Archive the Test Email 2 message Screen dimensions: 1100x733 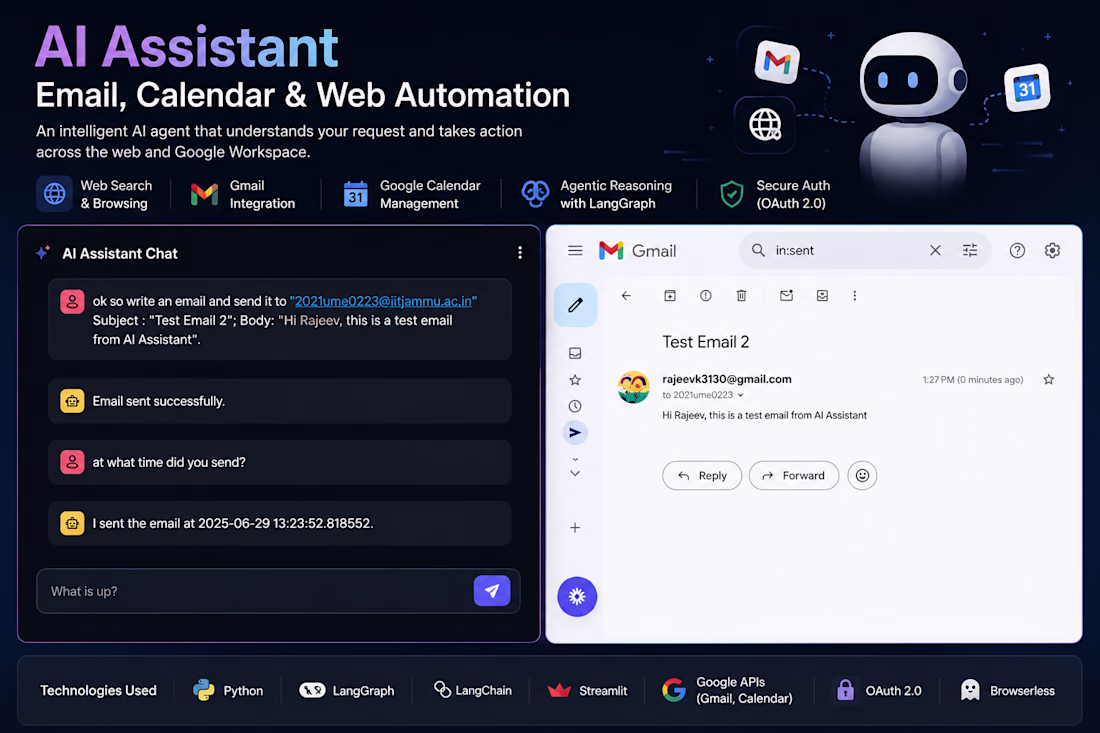click(670, 296)
